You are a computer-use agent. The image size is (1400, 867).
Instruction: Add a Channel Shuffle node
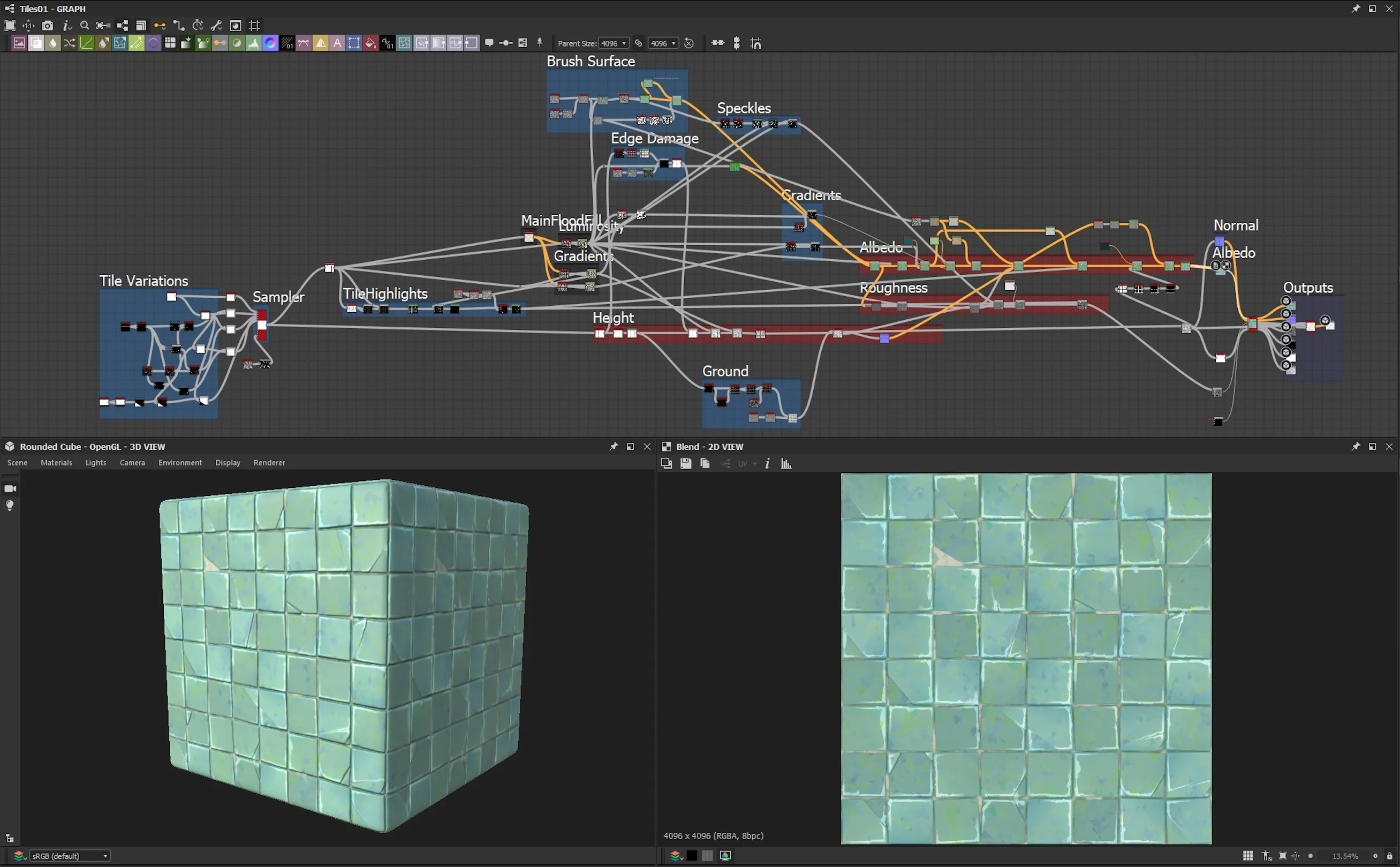[70, 43]
